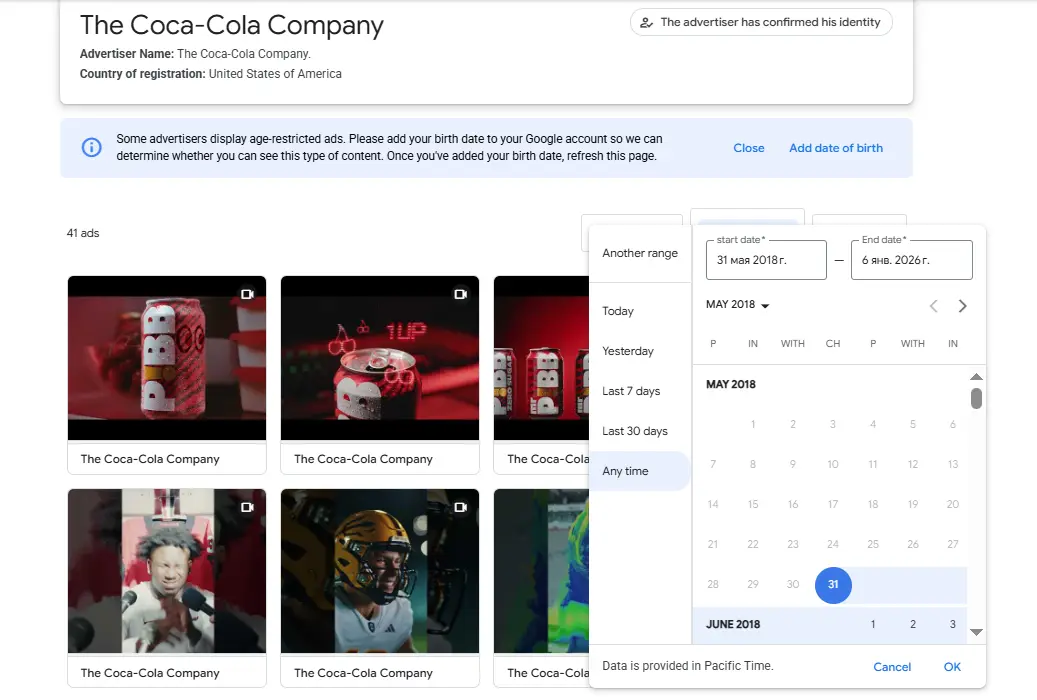
Task: Select the "Any time" date range option
Action: point(623,470)
